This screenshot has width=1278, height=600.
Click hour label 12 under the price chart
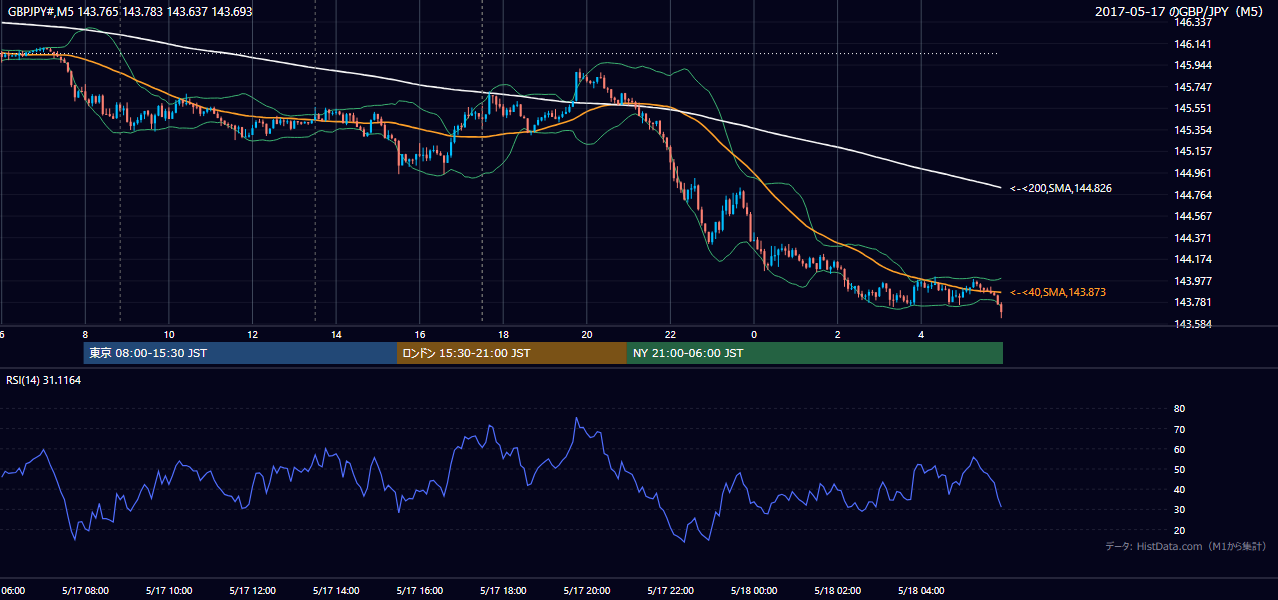tap(253, 335)
